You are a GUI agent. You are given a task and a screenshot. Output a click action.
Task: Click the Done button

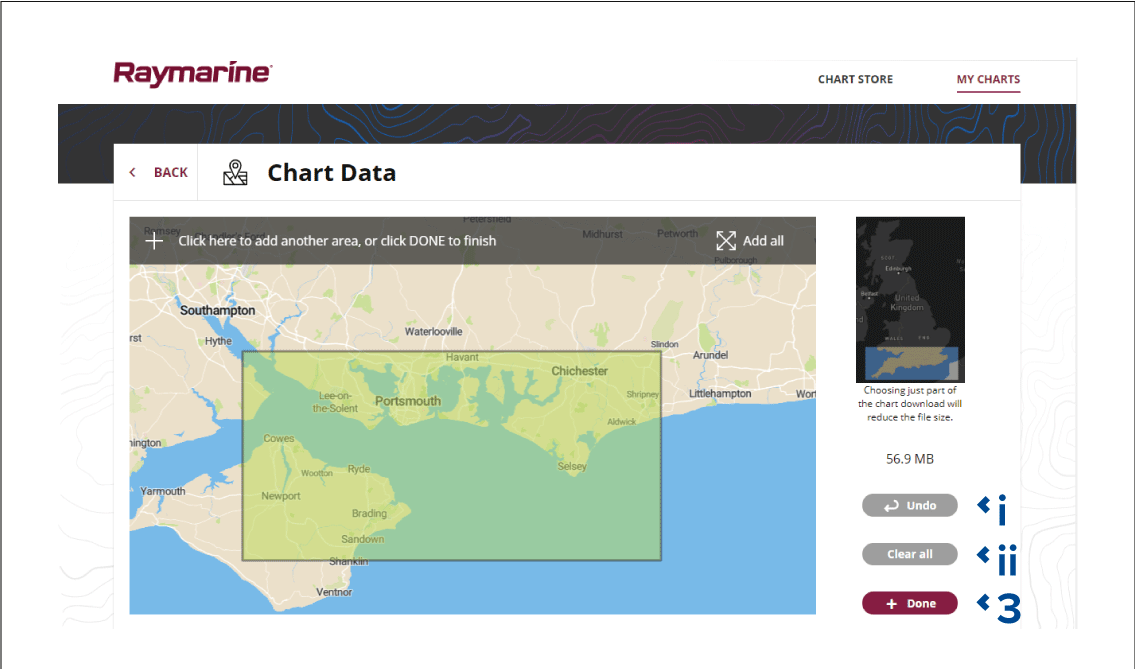click(x=910, y=603)
